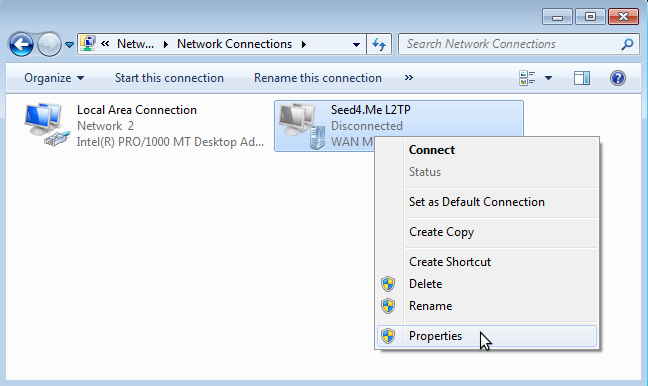Click the Back navigation arrow

point(21,44)
